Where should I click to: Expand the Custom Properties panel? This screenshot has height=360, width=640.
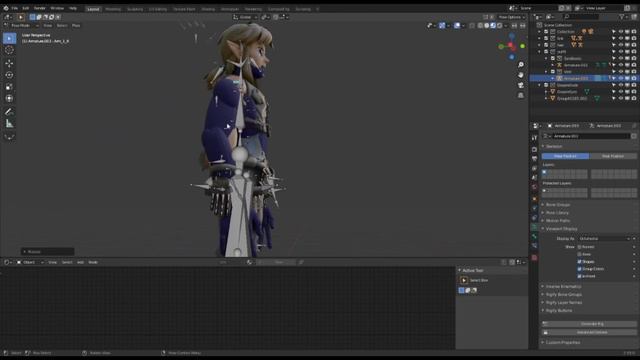point(563,342)
